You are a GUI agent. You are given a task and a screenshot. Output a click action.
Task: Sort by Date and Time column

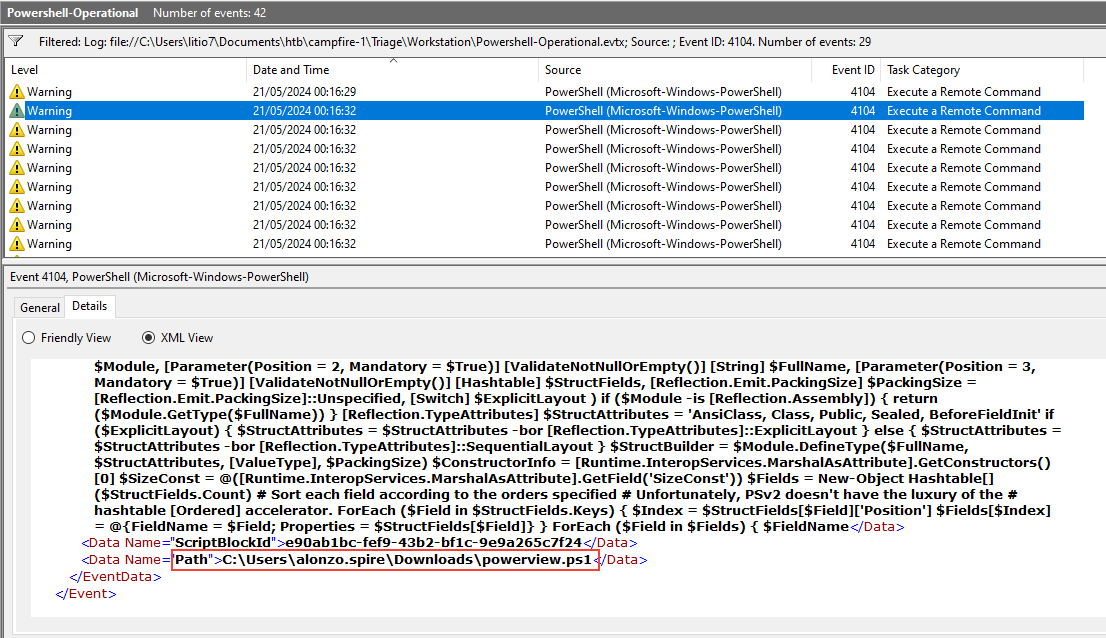tap(291, 70)
